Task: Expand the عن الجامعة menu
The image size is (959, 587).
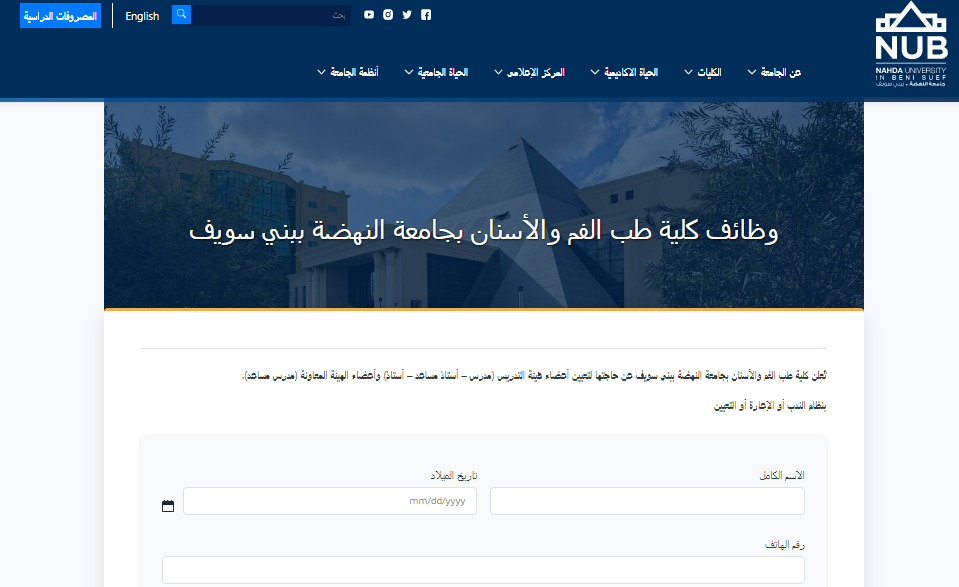Action: point(774,72)
